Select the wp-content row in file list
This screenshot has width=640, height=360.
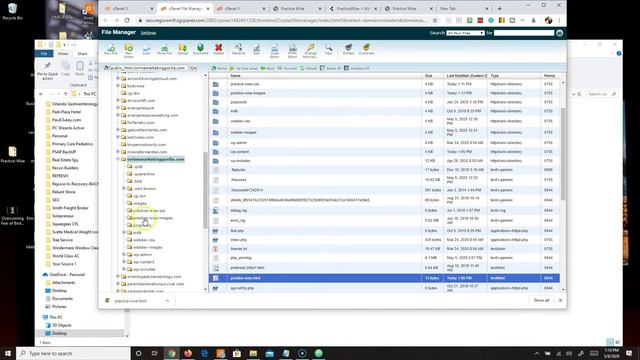[x=384, y=152]
